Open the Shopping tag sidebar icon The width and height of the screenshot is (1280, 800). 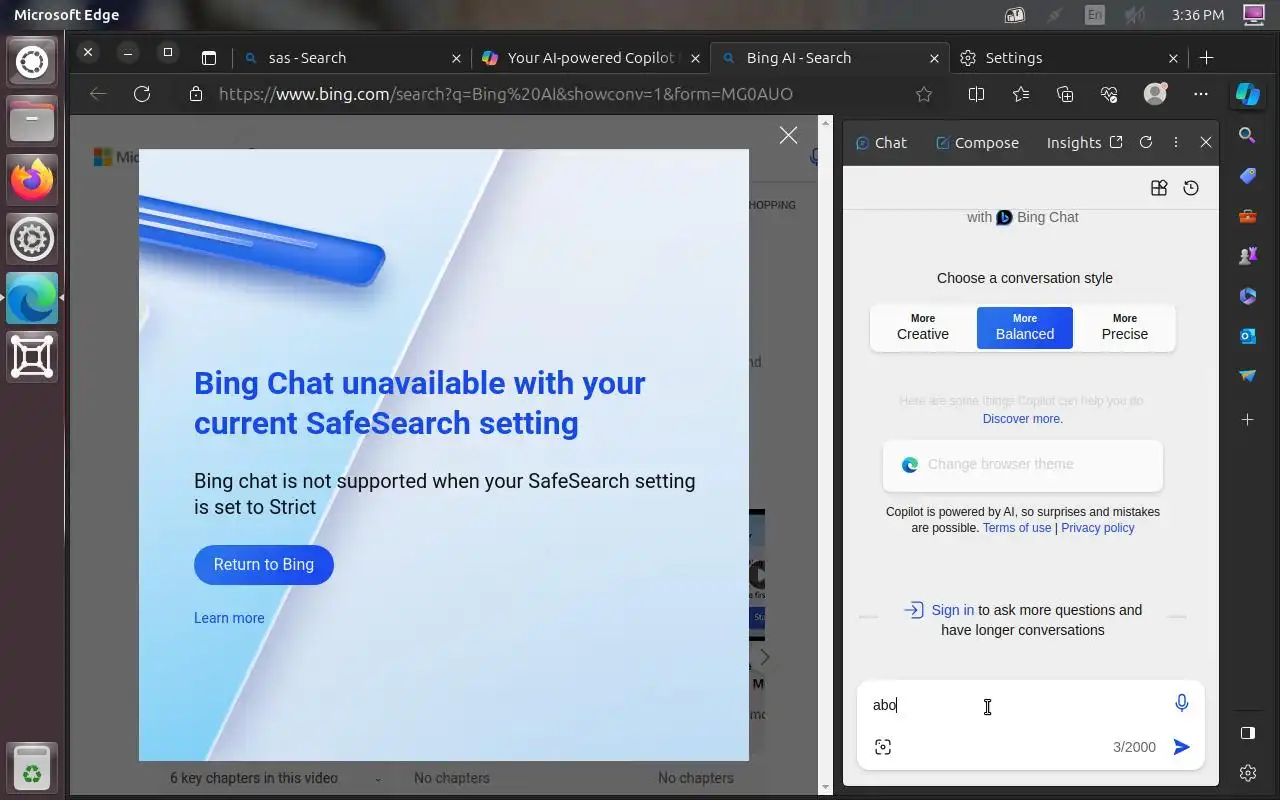click(1247, 176)
